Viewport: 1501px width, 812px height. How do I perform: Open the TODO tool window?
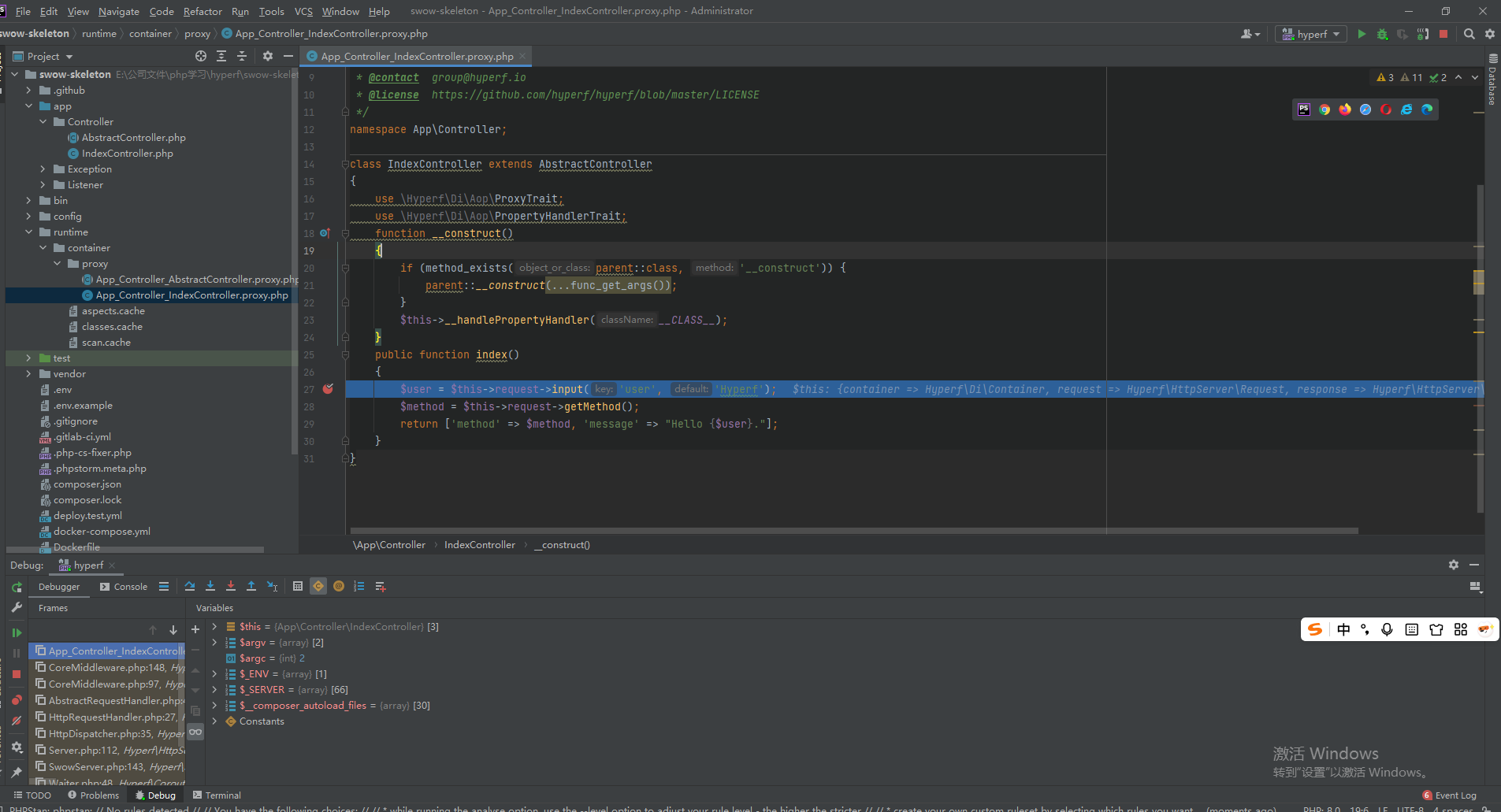click(x=32, y=795)
